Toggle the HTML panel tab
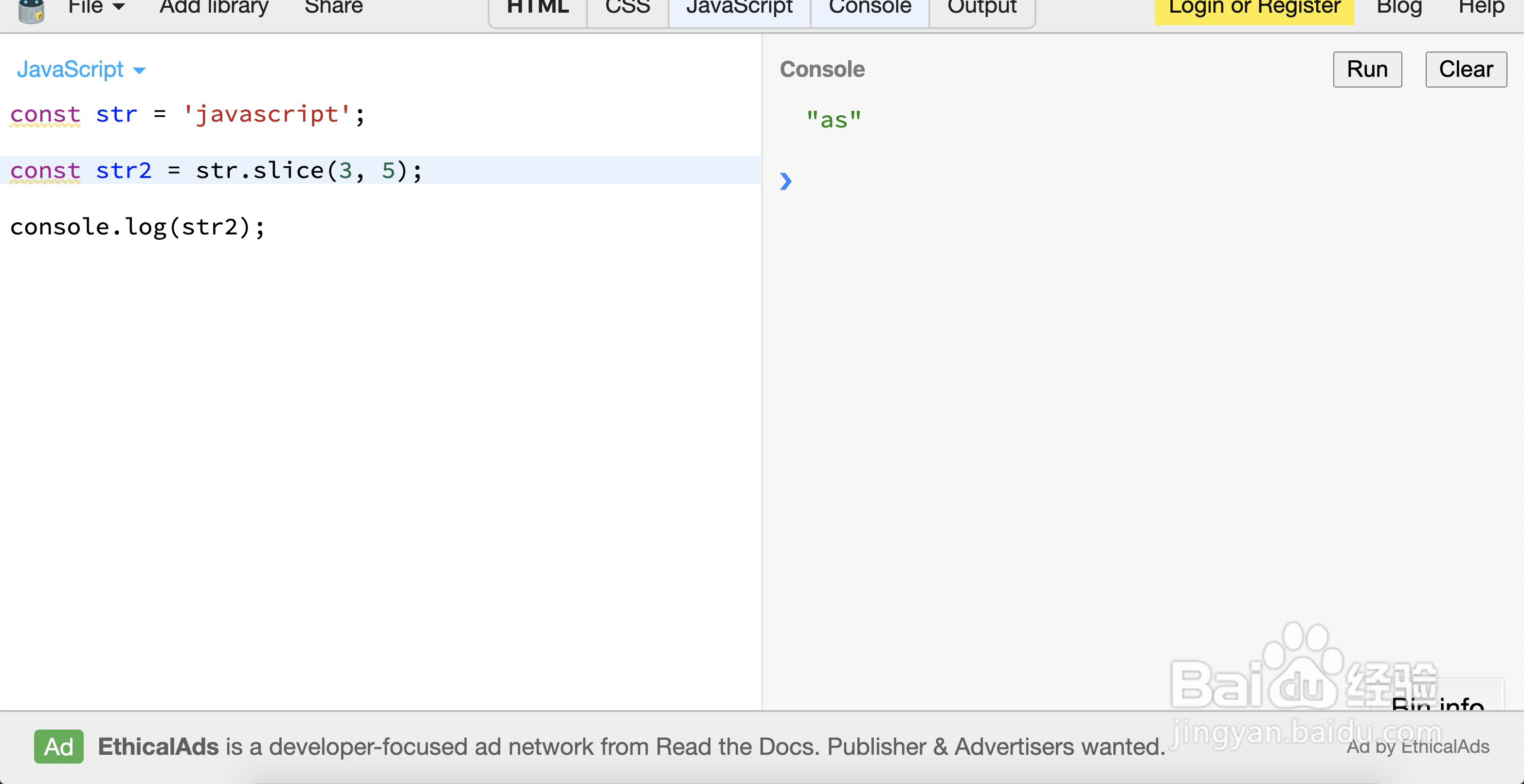The height and width of the screenshot is (784, 1524). tap(537, 9)
